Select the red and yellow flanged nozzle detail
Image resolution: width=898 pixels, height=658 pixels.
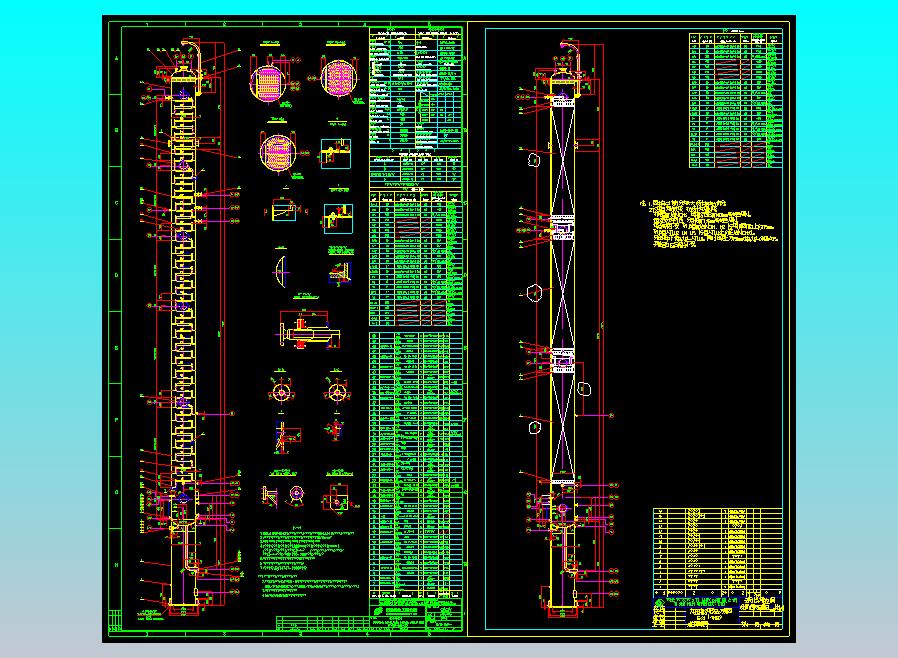pyautogui.click(x=309, y=330)
